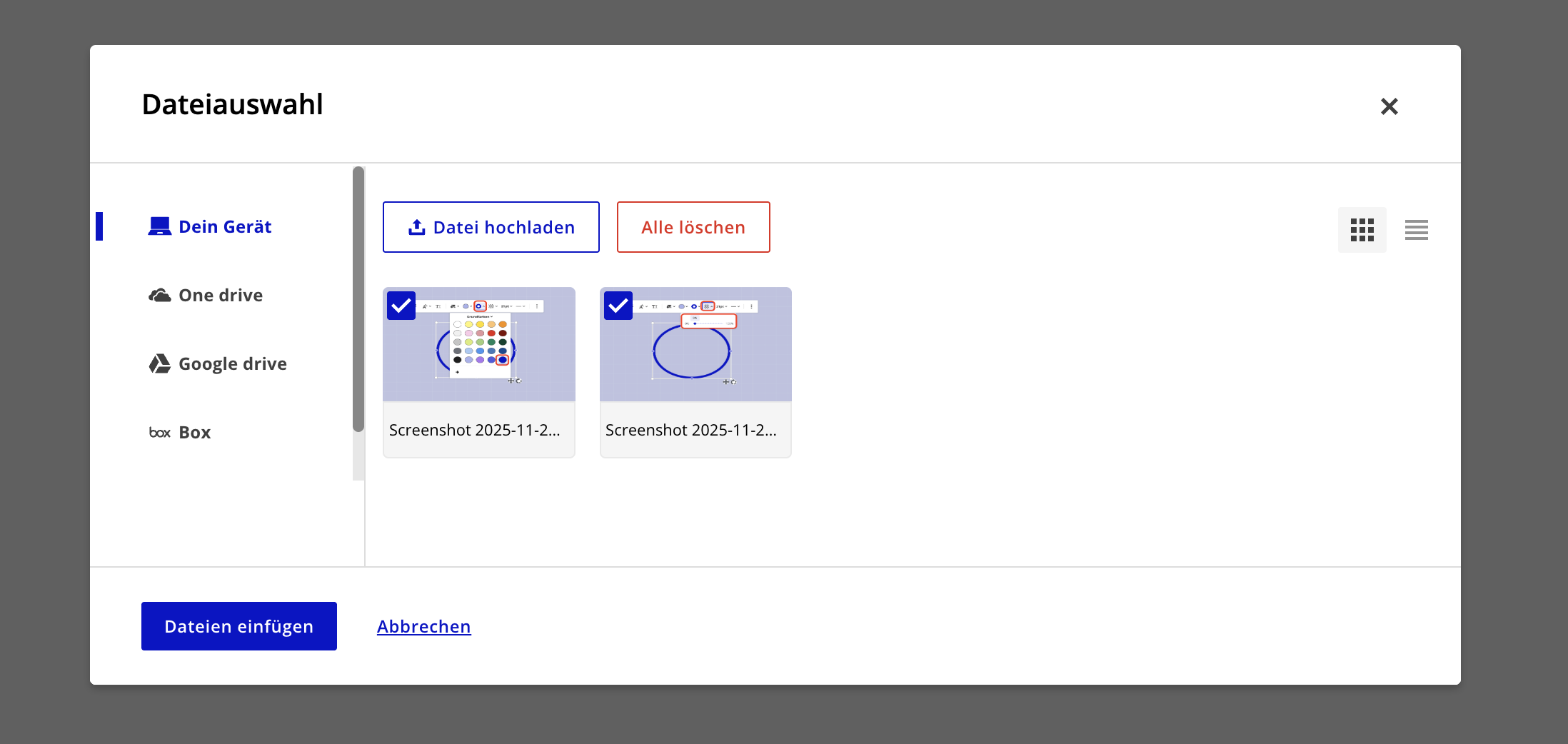This screenshot has height=744, width=1568.
Task: Click the upload icon inside Datei hochladen
Action: coord(416,226)
